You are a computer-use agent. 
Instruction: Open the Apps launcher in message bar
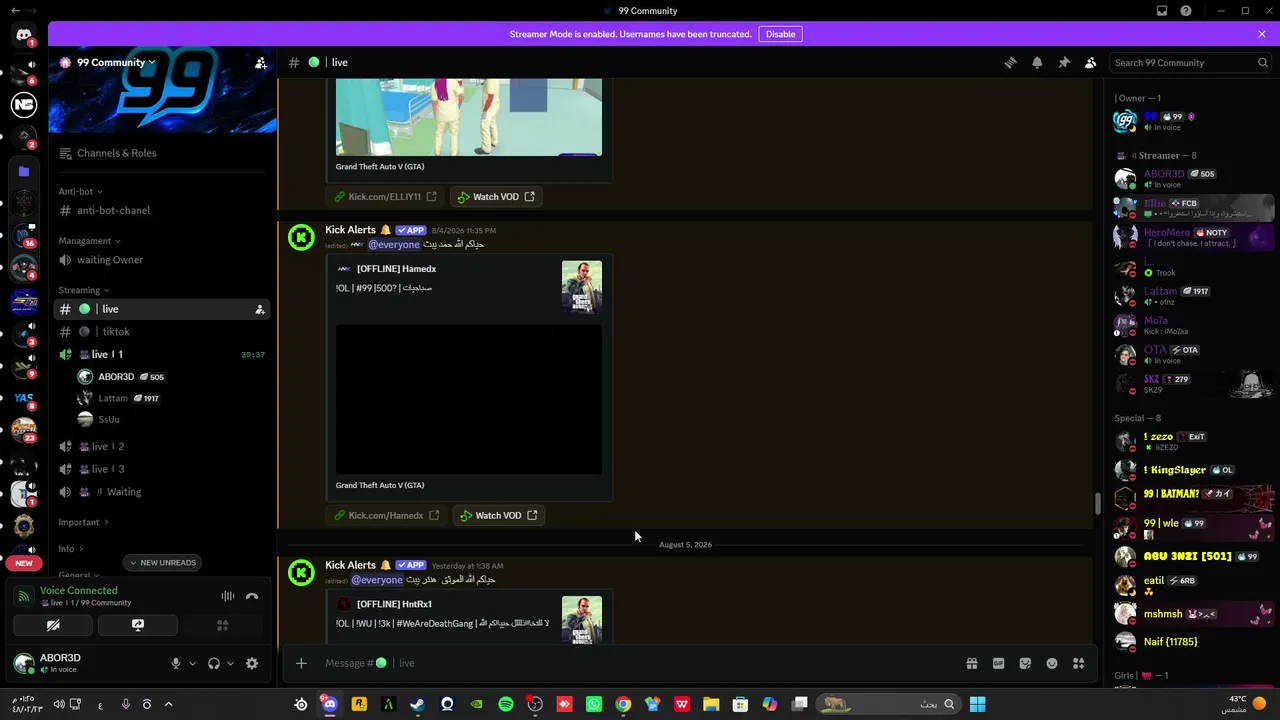point(1078,663)
